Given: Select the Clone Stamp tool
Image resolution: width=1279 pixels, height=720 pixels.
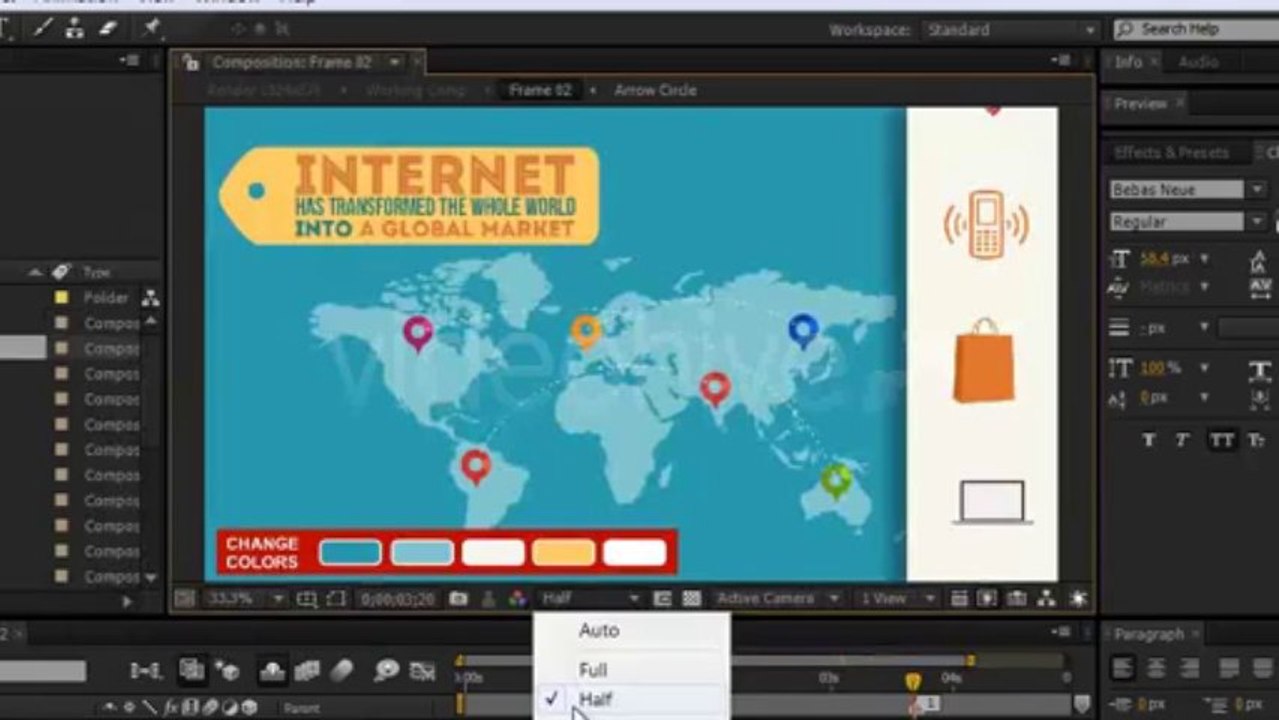Looking at the screenshot, I should tap(75, 28).
